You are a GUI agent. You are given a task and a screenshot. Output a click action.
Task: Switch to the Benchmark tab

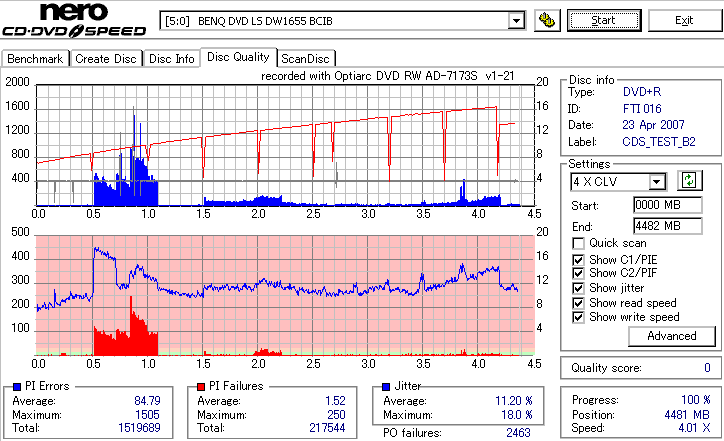tap(35, 59)
